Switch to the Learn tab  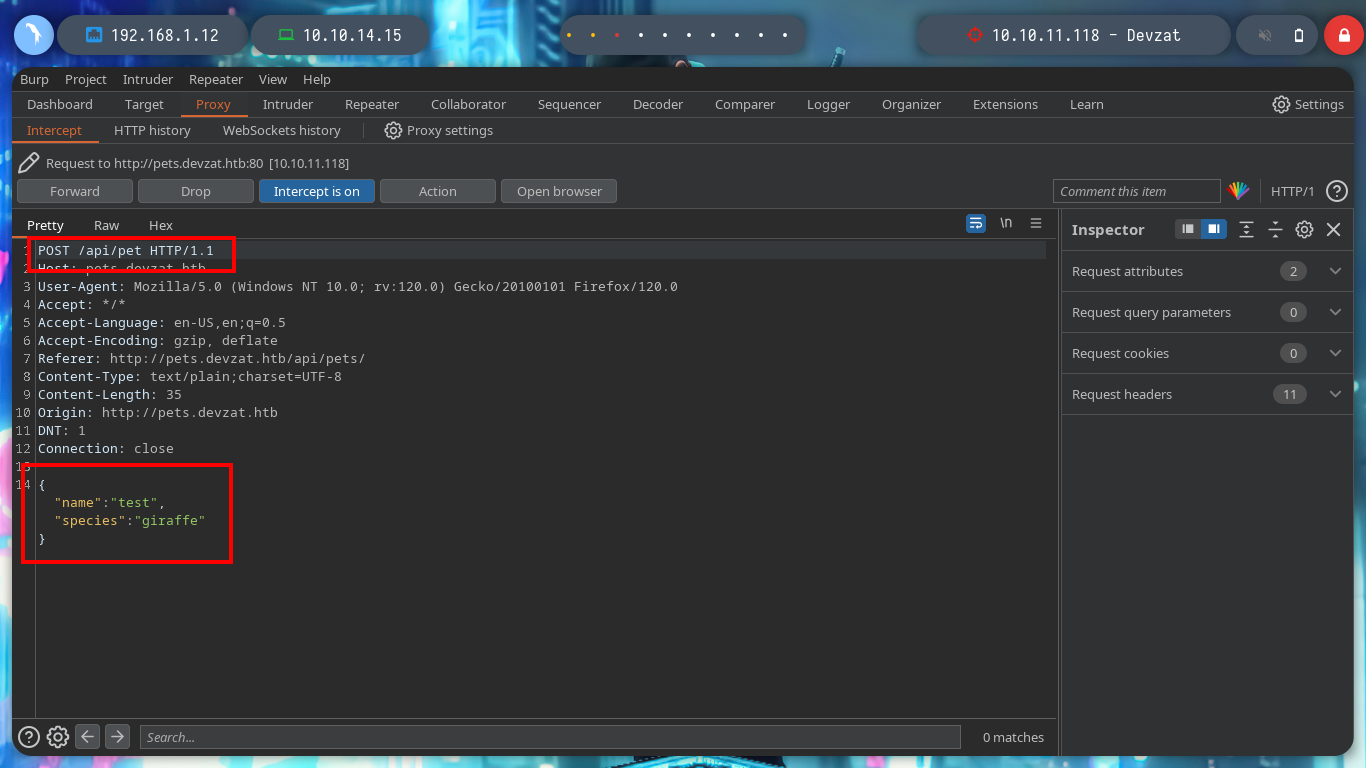click(1087, 104)
